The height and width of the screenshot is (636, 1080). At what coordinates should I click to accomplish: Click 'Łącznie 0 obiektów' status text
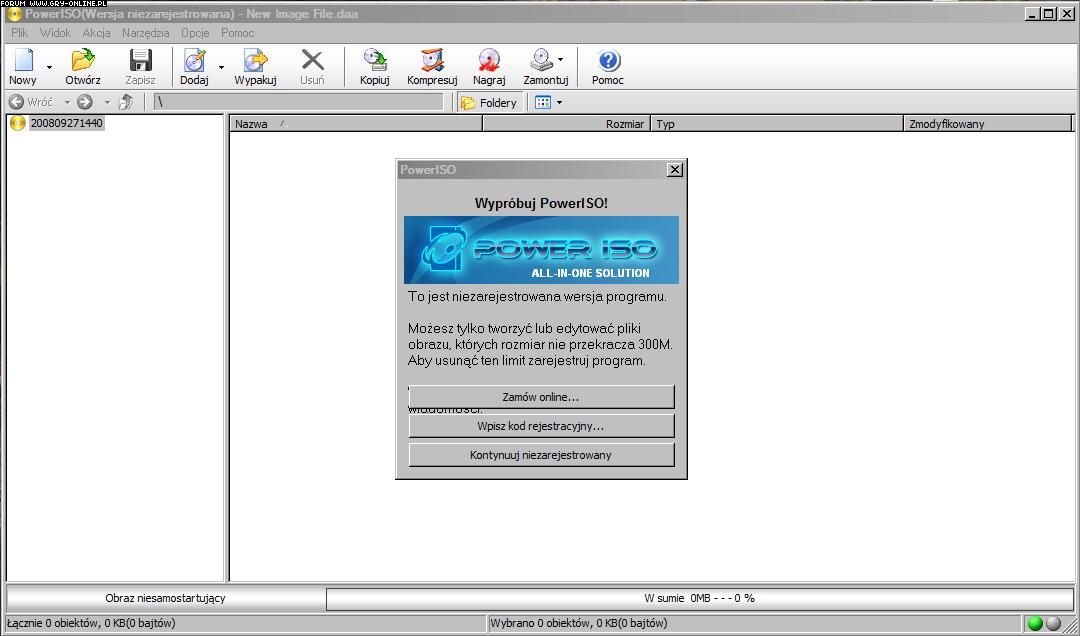pos(92,624)
